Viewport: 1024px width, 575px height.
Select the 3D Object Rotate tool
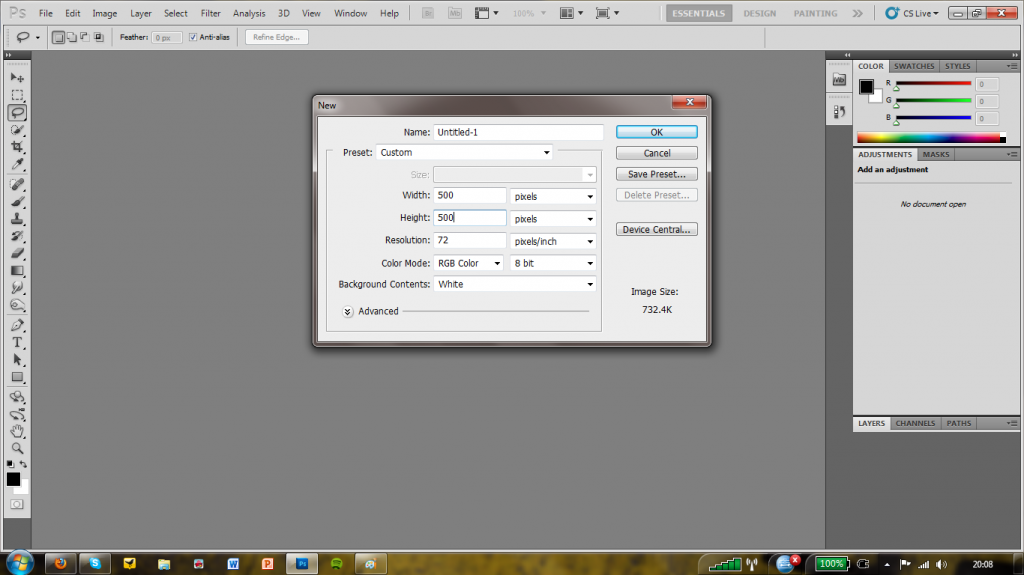17,397
